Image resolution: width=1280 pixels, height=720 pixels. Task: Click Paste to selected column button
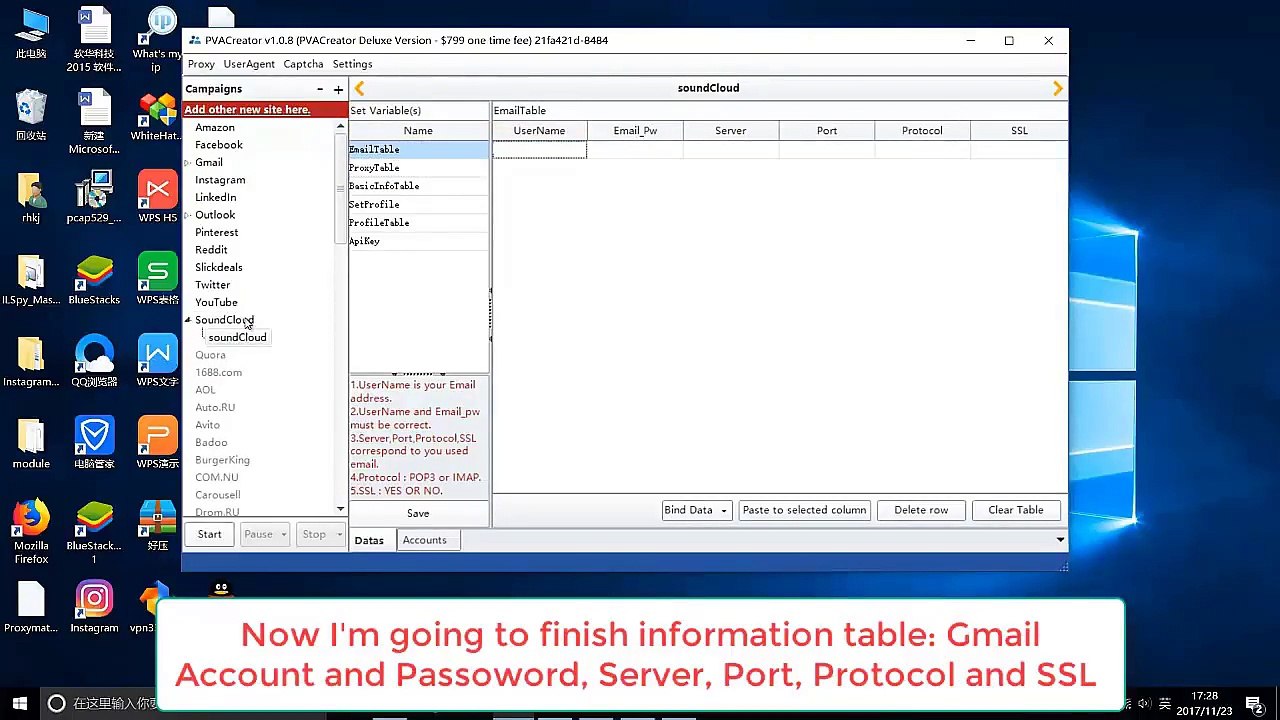point(804,510)
